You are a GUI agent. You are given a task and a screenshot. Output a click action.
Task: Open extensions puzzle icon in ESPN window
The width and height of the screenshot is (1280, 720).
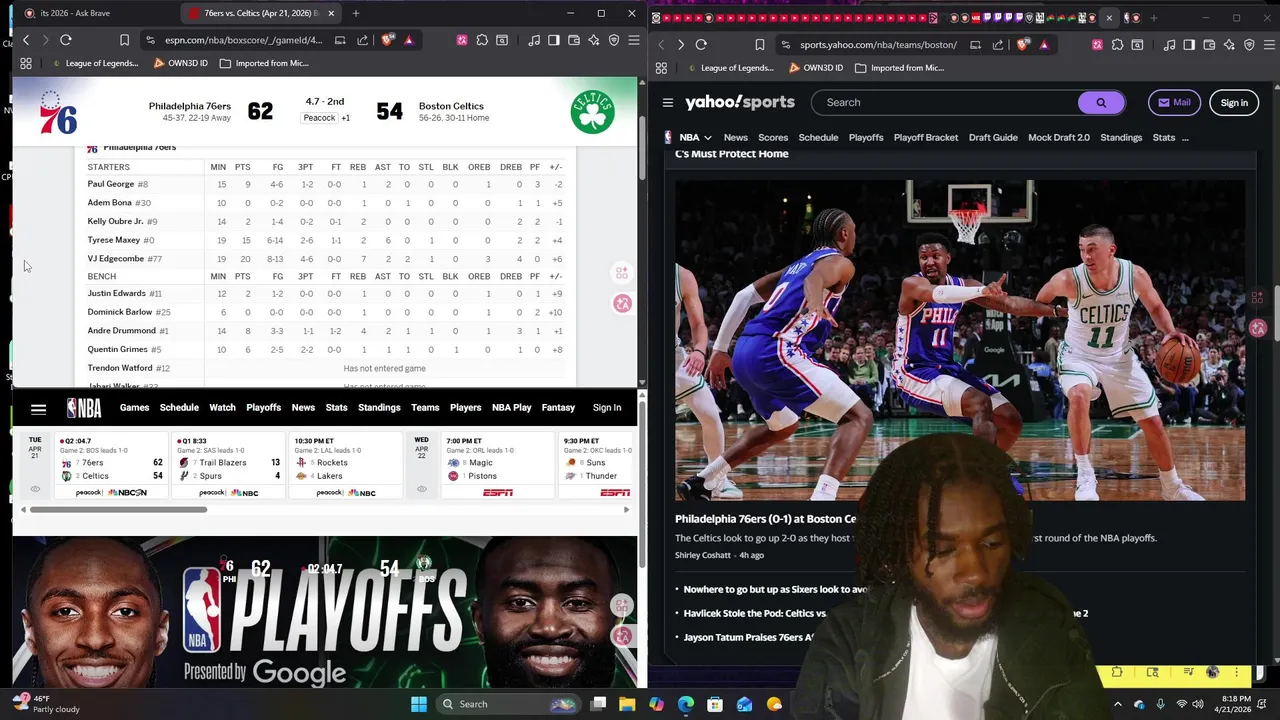click(482, 40)
